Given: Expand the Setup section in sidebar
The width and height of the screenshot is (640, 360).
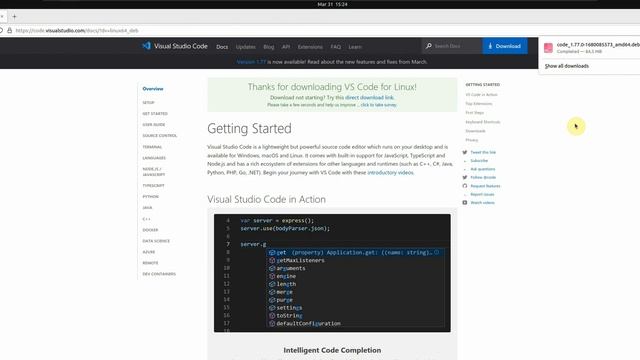Looking at the screenshot, I should 148,102.
